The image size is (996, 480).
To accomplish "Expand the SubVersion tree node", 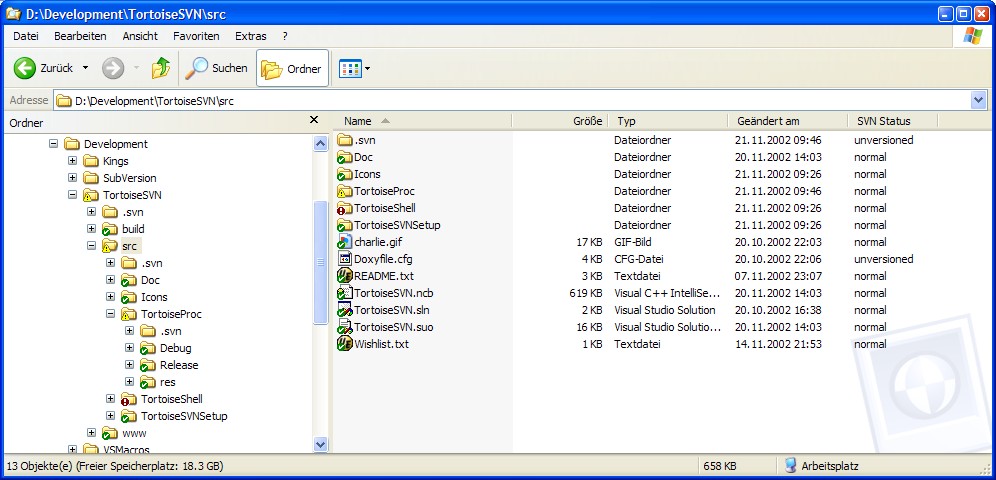I will 72,178.
